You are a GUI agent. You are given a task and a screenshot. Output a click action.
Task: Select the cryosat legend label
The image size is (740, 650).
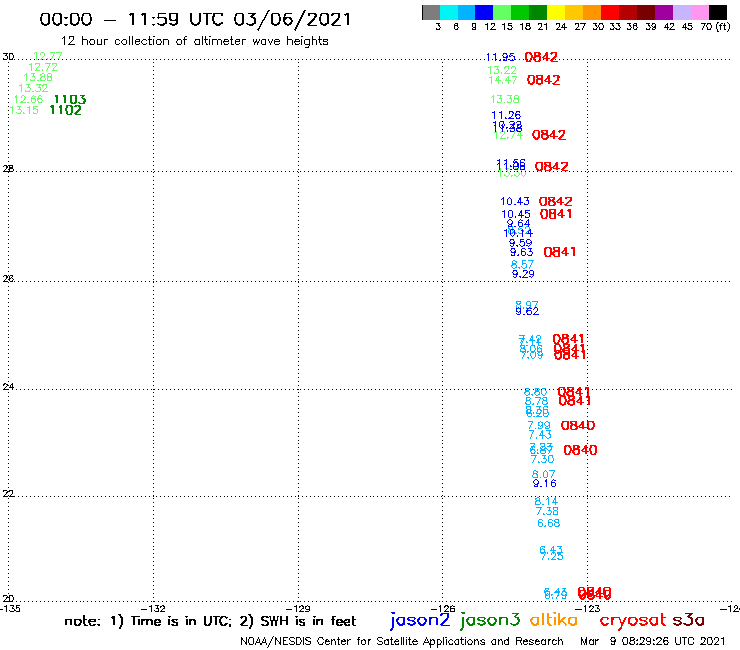pyautogui.click(x=633, y=620)
